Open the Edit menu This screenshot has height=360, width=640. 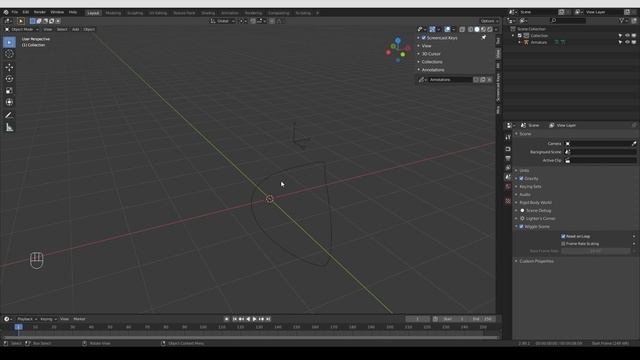[26, 12]
